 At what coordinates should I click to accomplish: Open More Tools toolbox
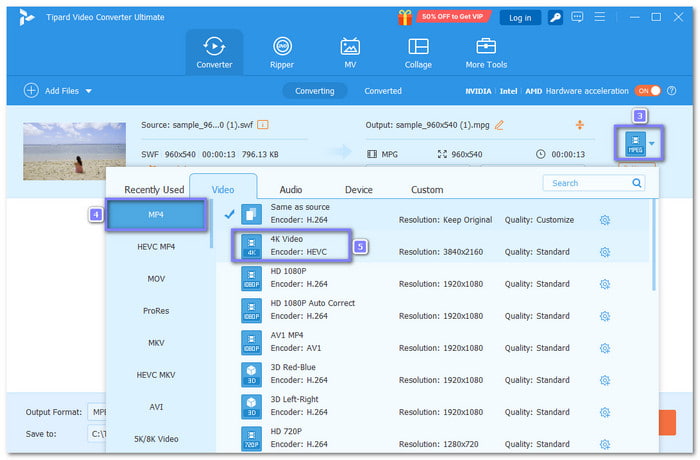pos(486,53)
